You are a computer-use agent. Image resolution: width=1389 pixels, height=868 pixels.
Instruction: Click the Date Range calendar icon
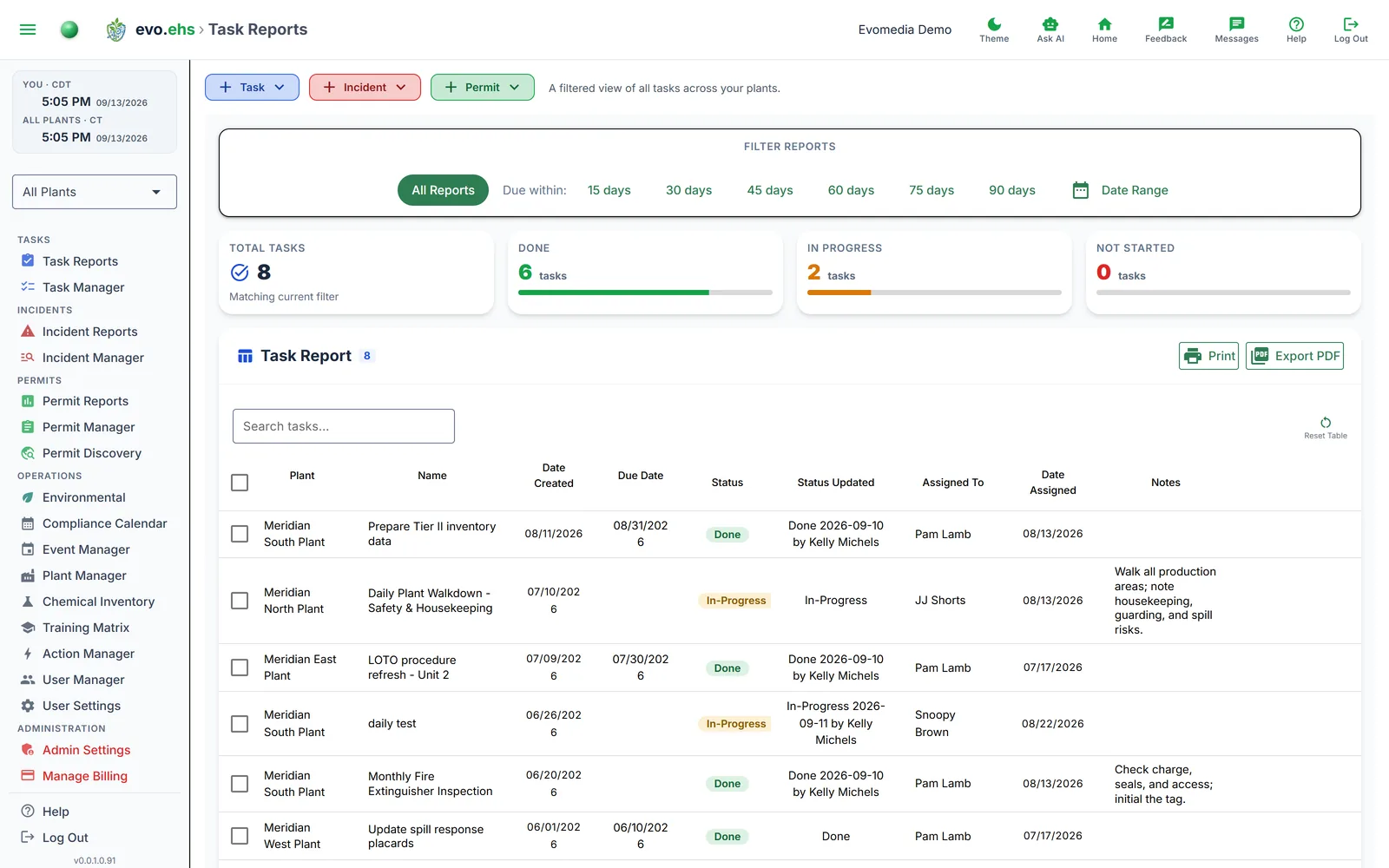click(x=1081, y=190)
